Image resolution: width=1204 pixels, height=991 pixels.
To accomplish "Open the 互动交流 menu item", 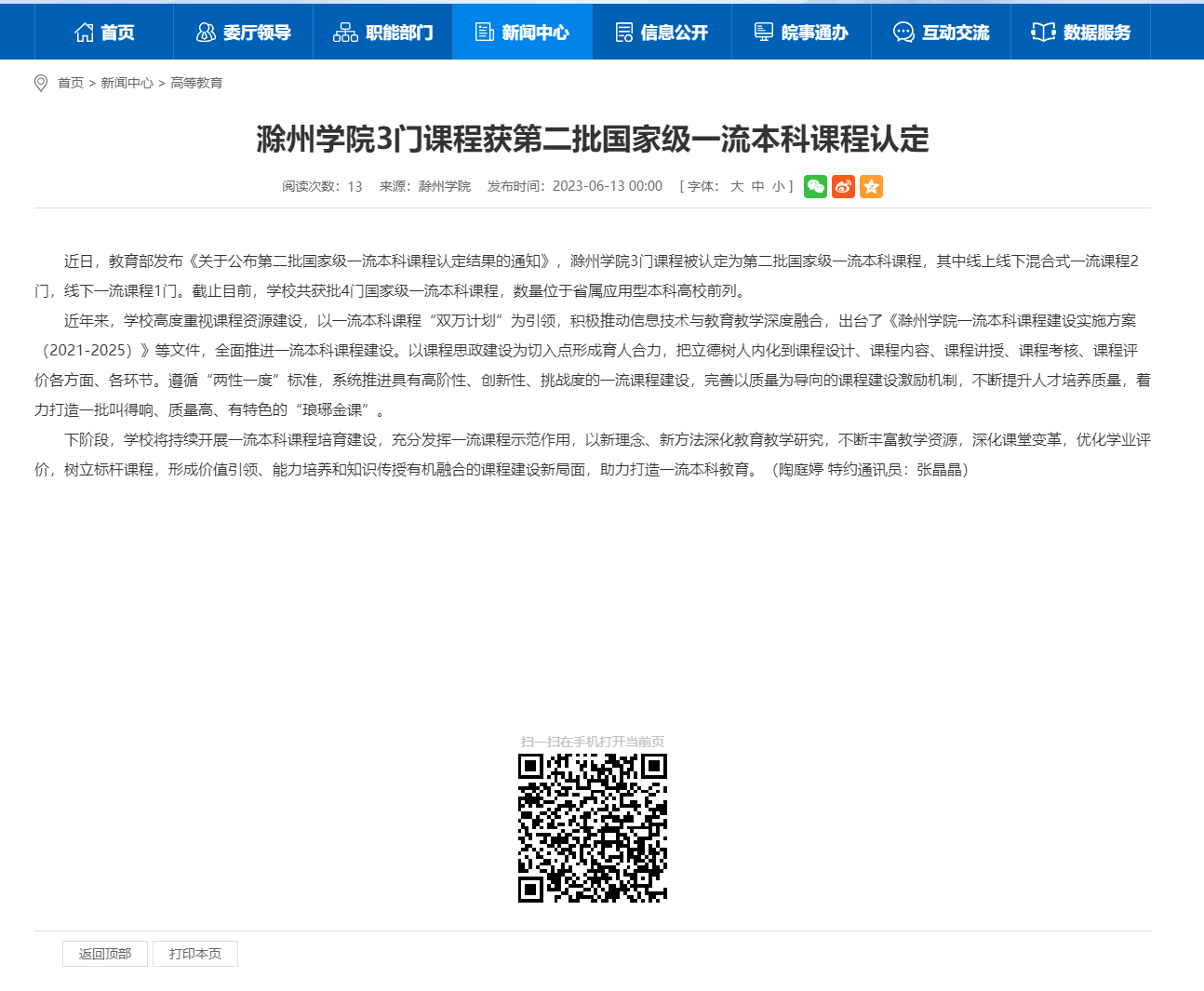I will (942, 32).
